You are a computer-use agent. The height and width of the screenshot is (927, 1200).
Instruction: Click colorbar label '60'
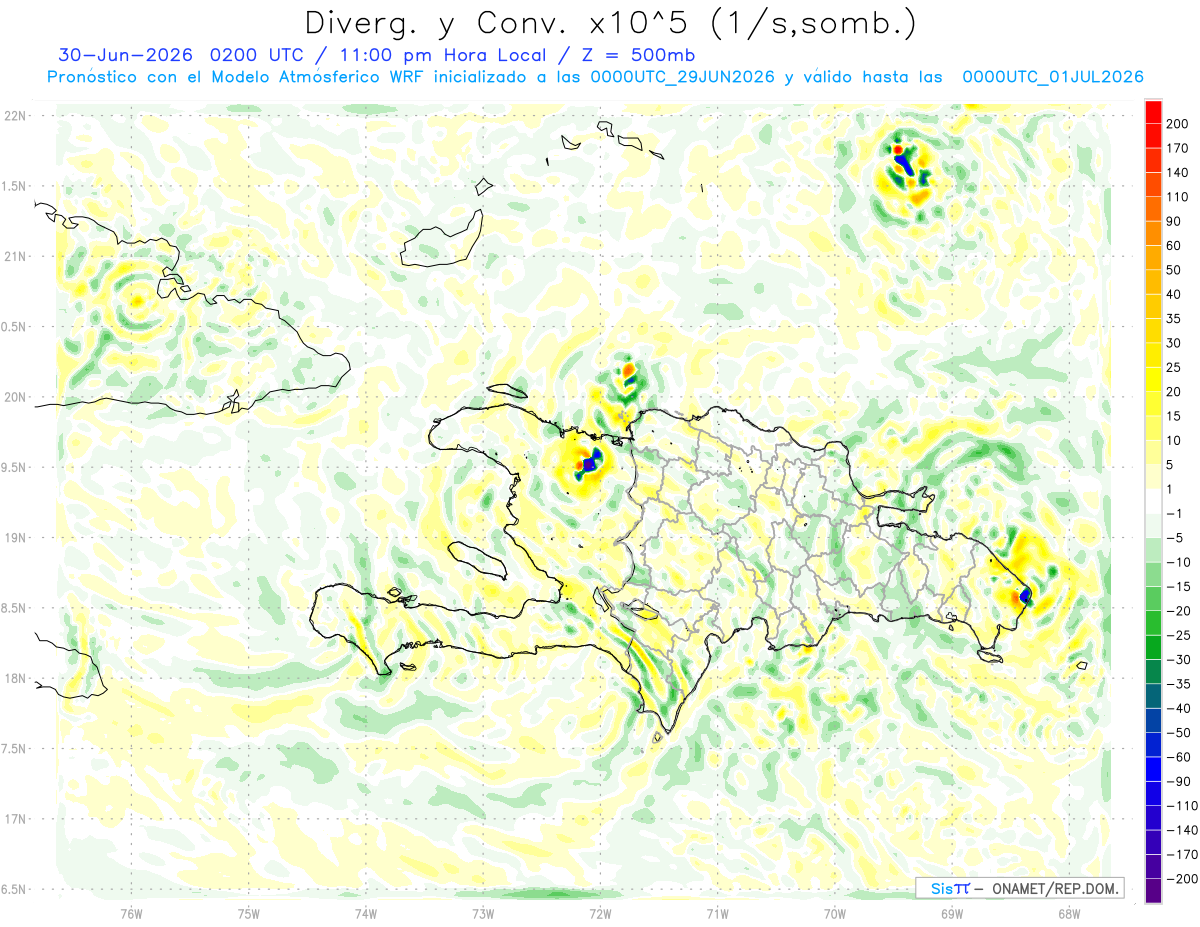pyautogui.click(x=1175, y=245)
